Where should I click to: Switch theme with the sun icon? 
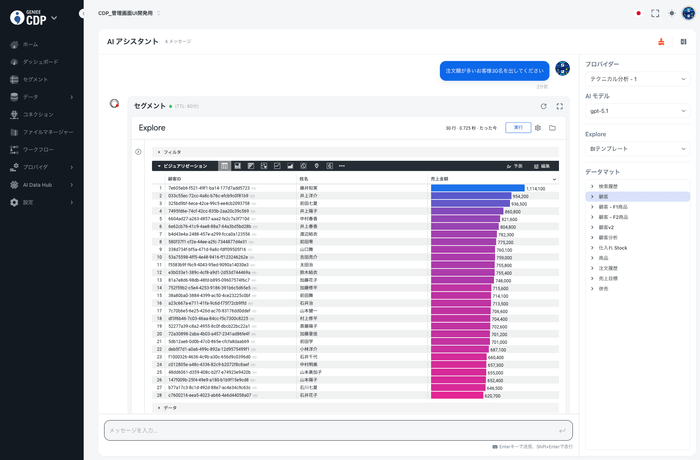click(x=670, y=14)
